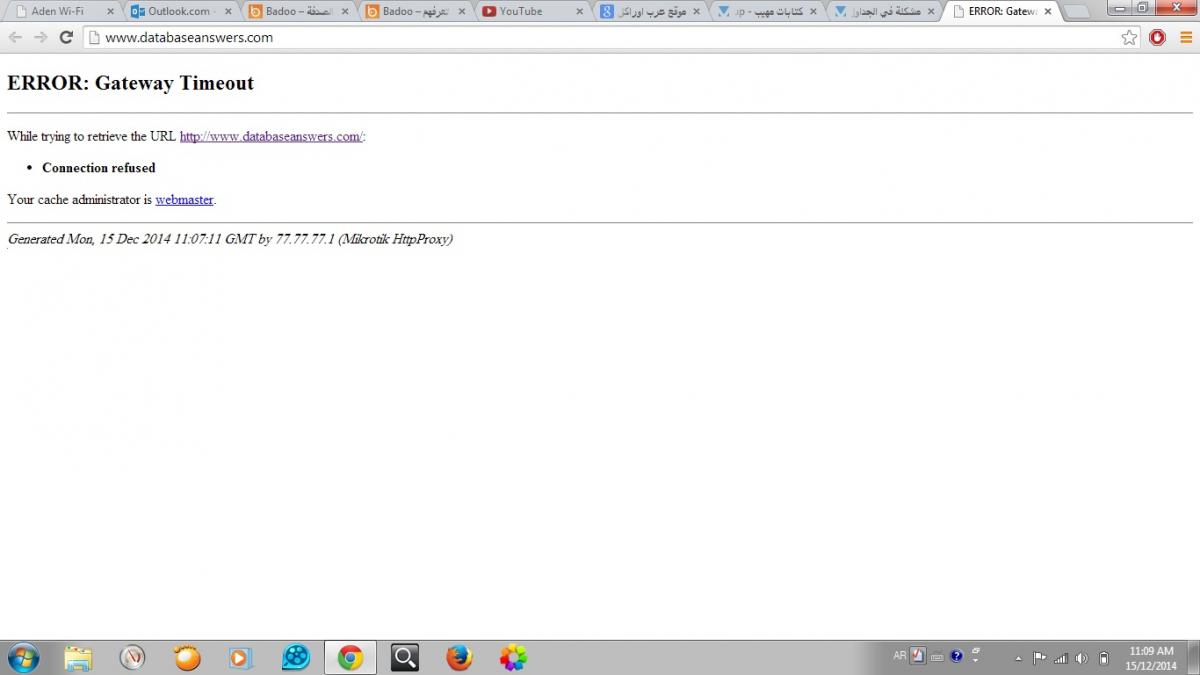Click the Windows Start orb
Image resolution: width=1200 pixels, height=675 pixels.
click(x=22, y=657)
